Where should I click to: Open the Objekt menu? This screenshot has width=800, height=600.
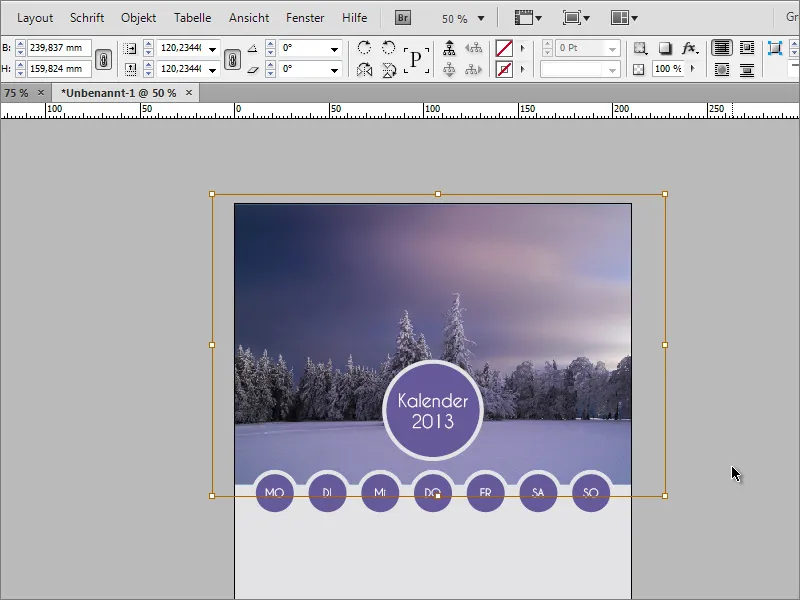[x=138, y=18]
